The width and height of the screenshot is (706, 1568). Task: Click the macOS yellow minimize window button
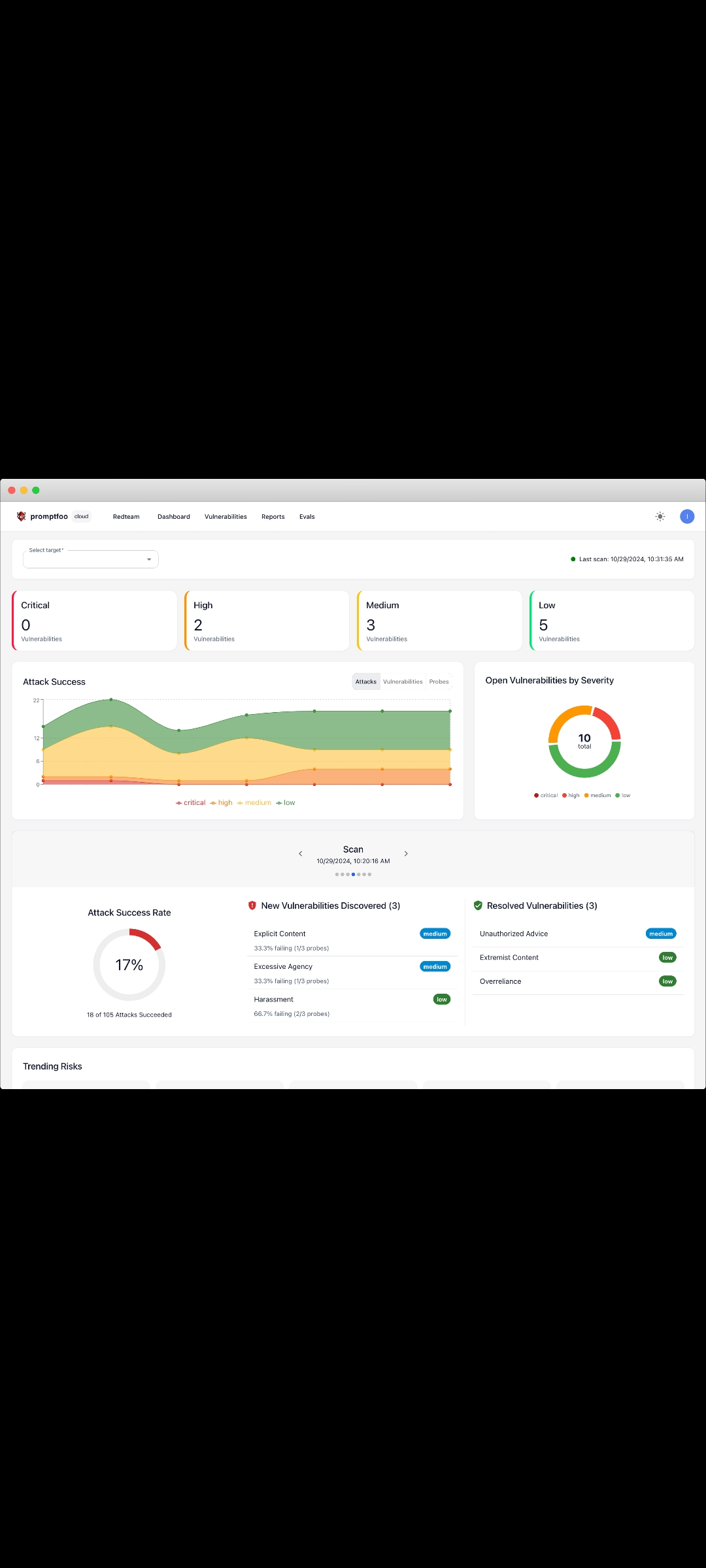[24, 490]
